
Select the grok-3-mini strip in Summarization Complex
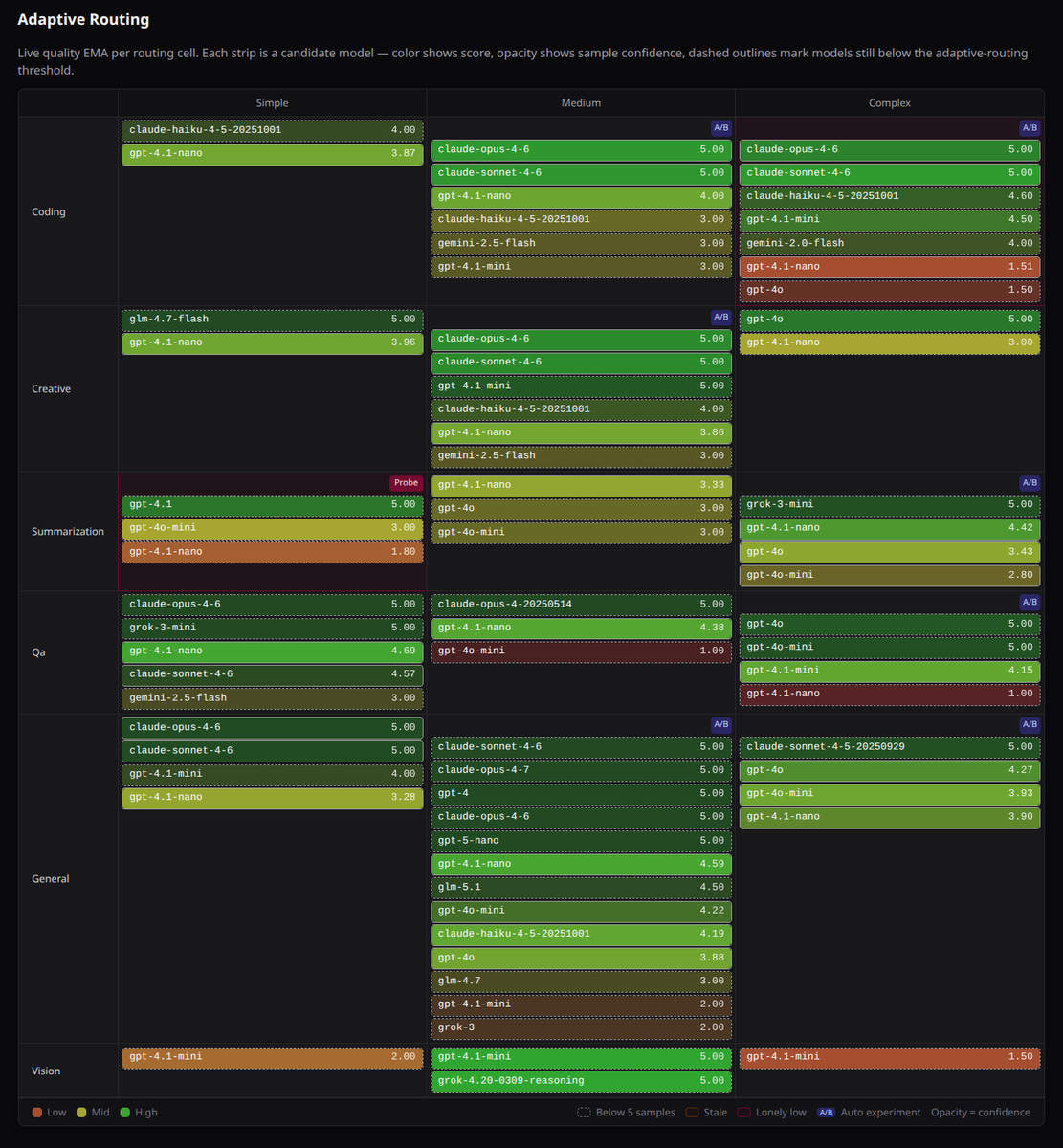(890, 505)
